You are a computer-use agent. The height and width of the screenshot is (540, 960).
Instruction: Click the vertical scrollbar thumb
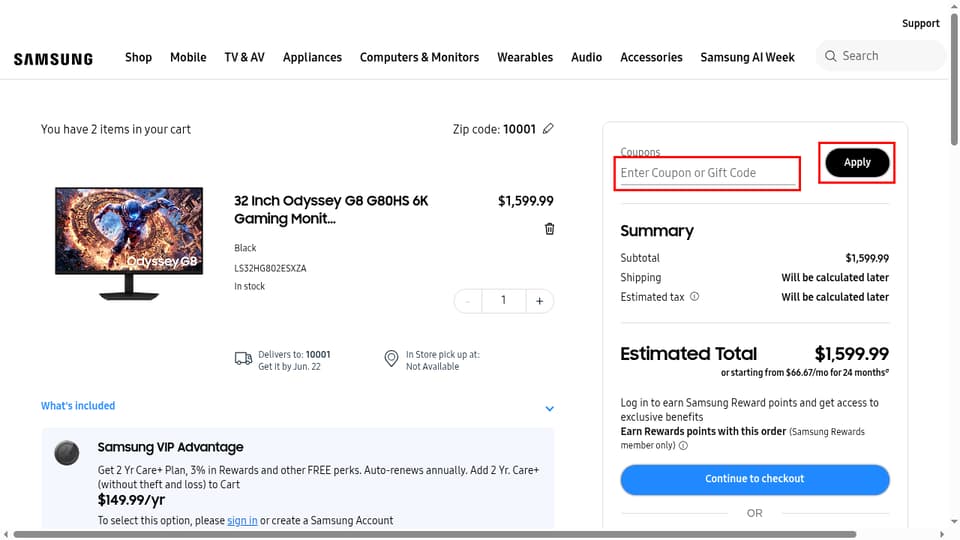click(954, 80)
